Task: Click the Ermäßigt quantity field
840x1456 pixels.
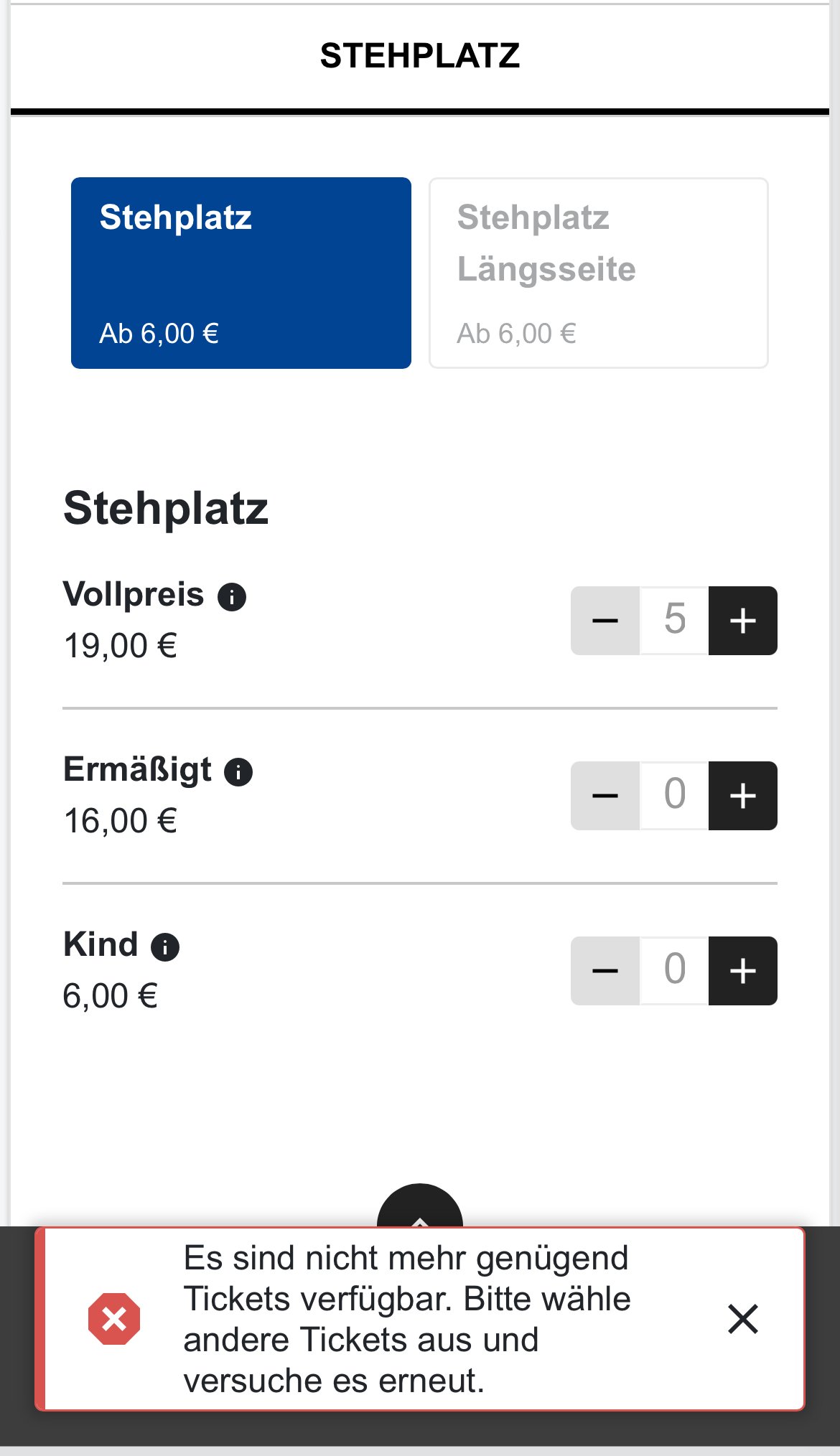Action: point(674,796)
